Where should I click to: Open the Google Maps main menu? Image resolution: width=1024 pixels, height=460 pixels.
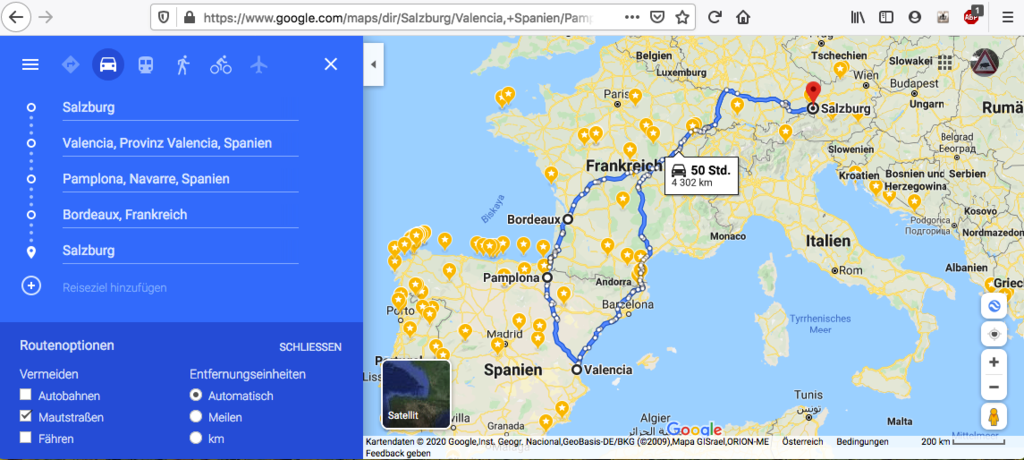[31, 65]
